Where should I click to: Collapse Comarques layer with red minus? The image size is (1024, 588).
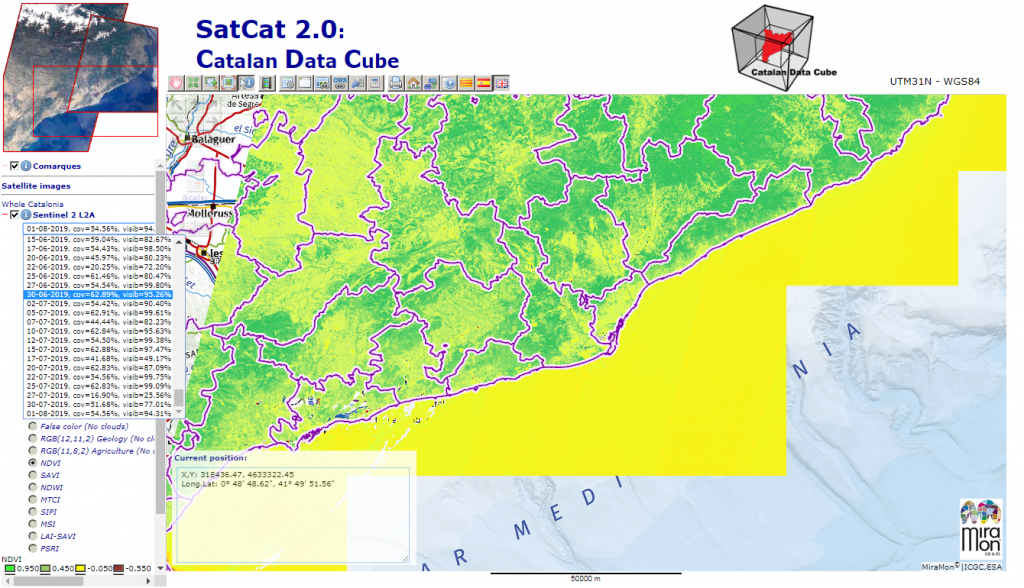(5, 166)
